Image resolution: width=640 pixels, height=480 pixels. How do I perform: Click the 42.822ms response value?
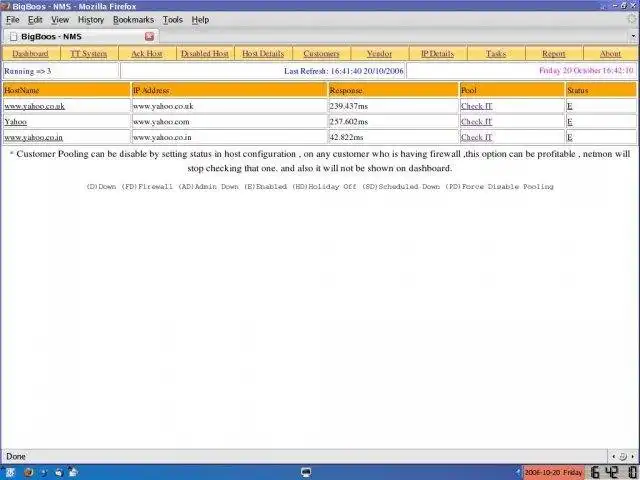[346, 138]
